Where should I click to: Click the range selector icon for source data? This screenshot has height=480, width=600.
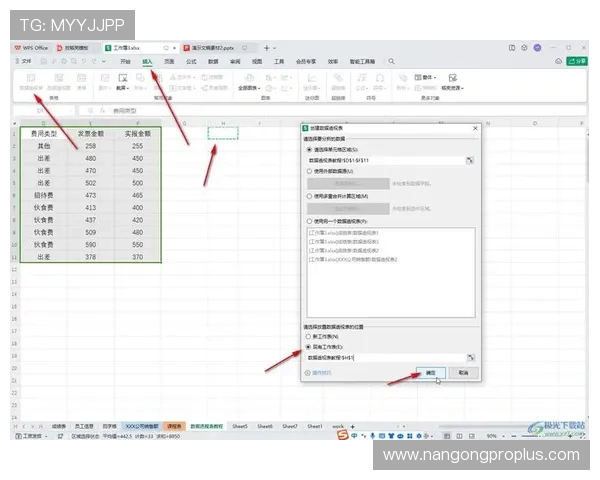click(470, 160)
